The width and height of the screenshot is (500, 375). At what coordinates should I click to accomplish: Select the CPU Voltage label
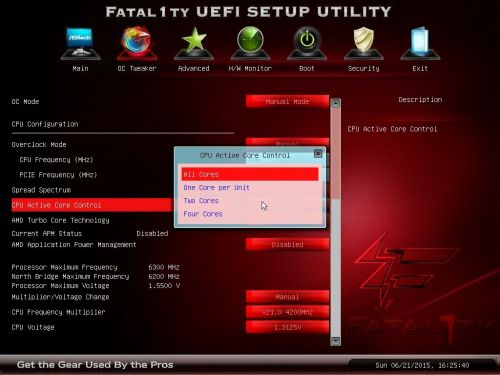point(33,327)
